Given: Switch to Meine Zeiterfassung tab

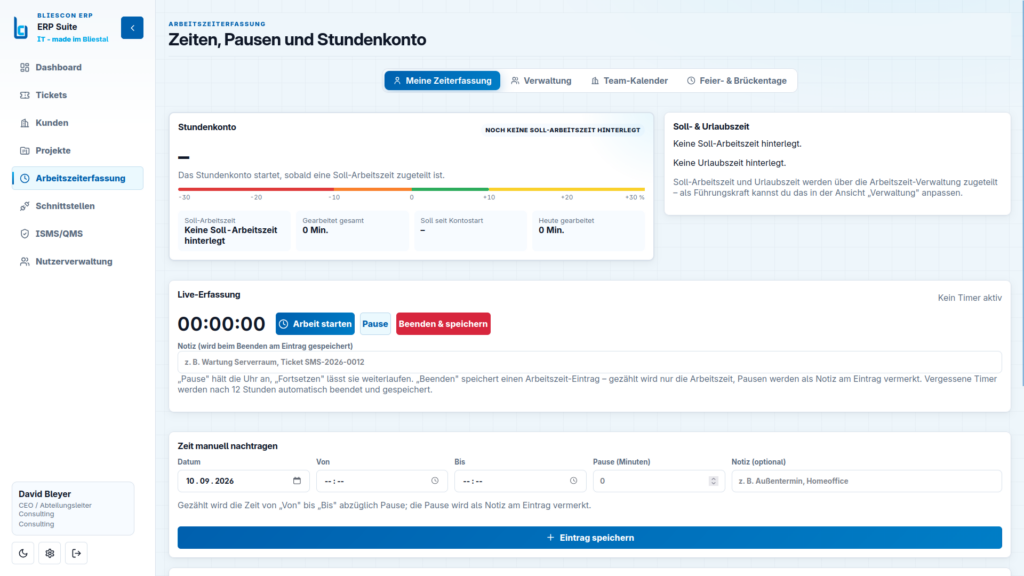Looking at the screenshot, I should point(442,80).
